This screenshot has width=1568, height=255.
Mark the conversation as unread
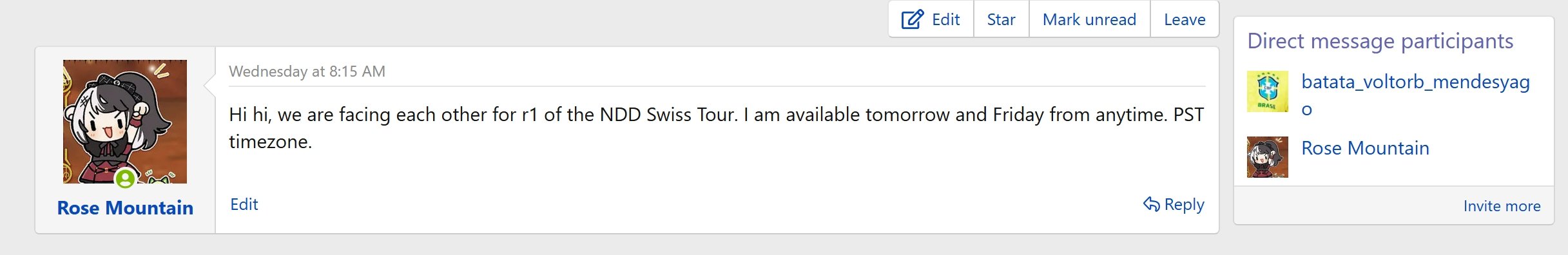[1089, 19]
